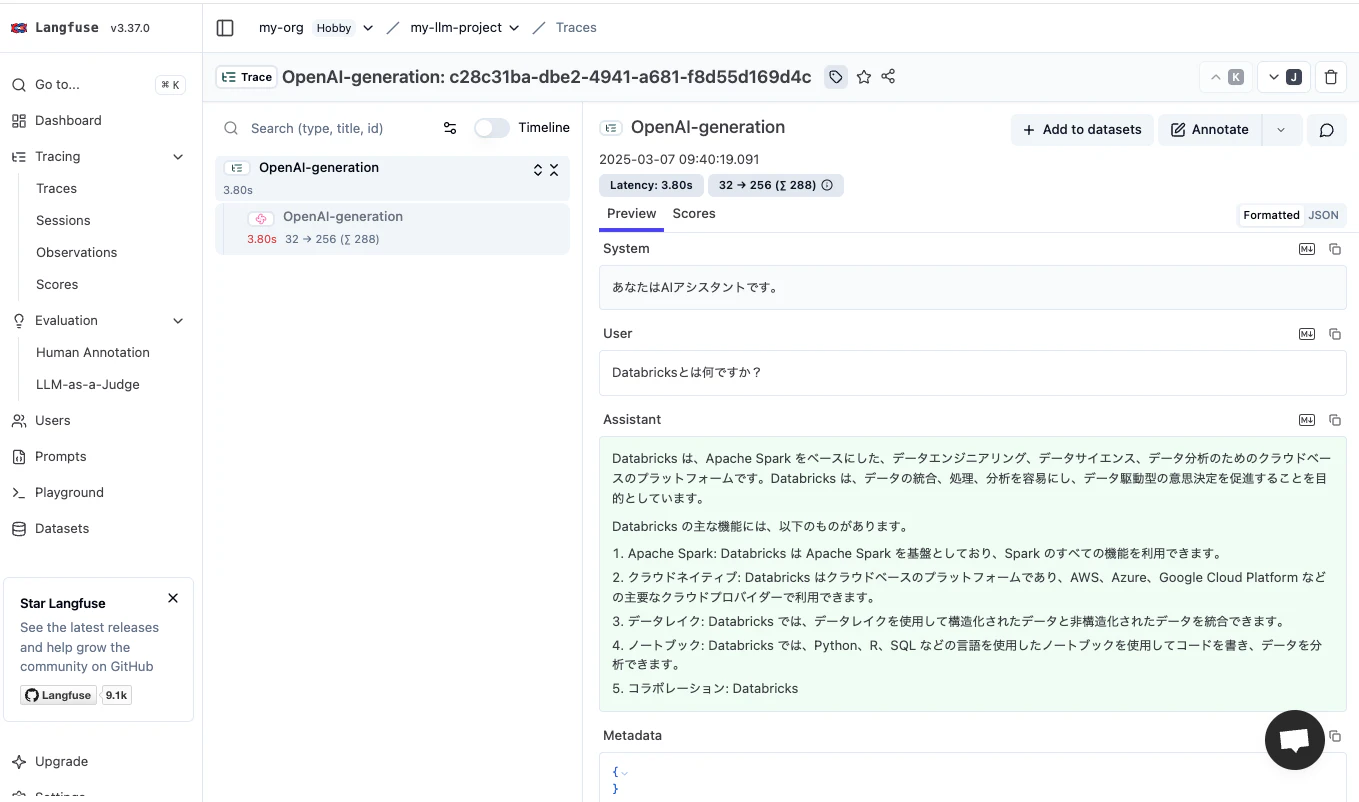
Task: Click the Traces breadcrumb link
Action: click(576, 28)
